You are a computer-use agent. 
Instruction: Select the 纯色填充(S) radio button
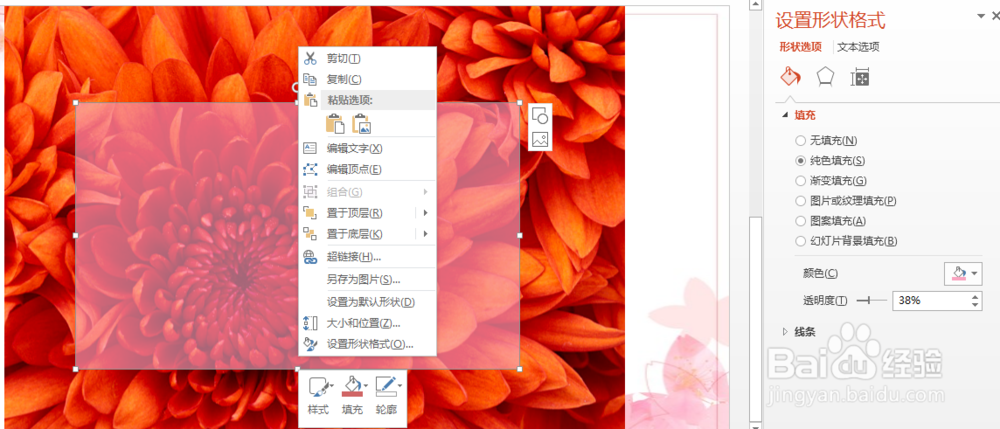point(800,161)
